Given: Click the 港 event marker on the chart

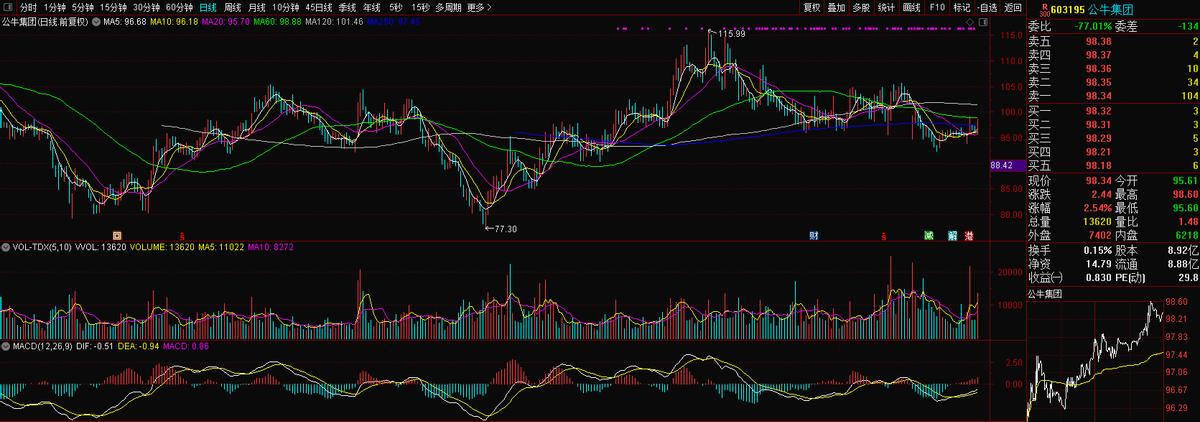Looking at the screenshot, I should [970, 236].
